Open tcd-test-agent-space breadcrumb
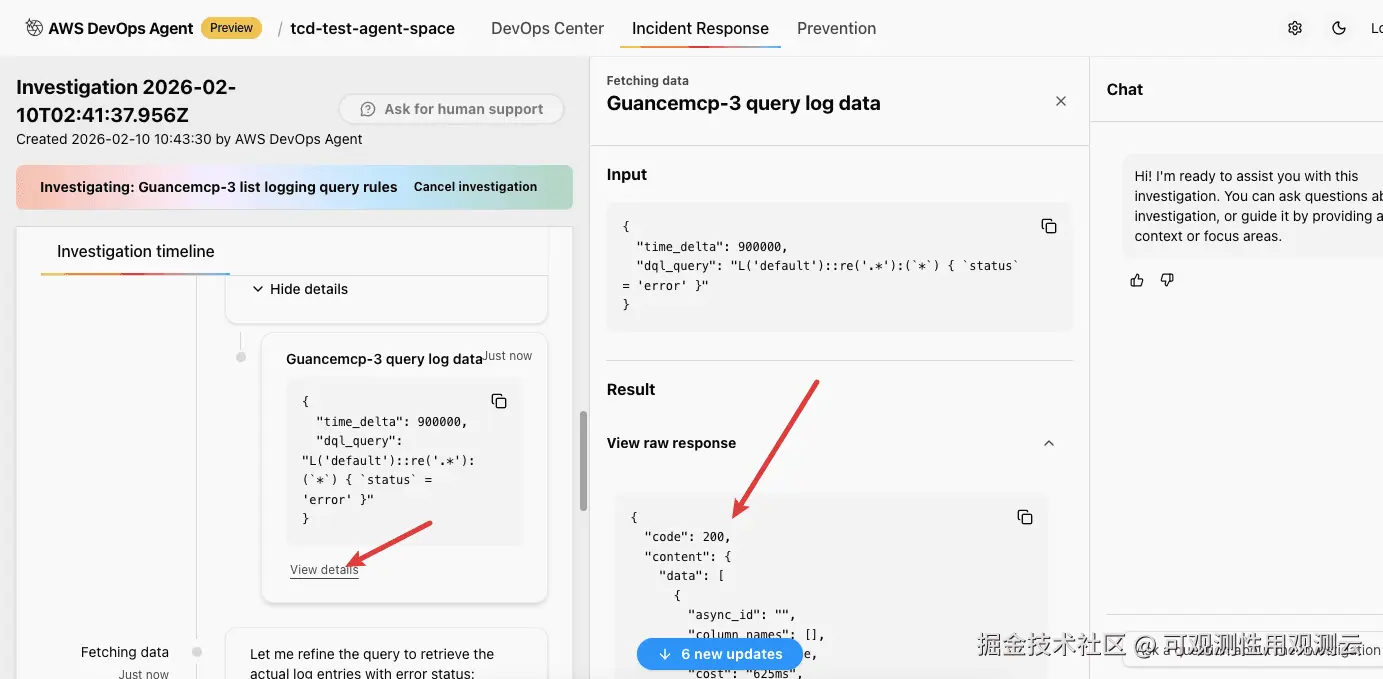The image size is (1383, 679). pyautogui.click(x=372, y=28)
